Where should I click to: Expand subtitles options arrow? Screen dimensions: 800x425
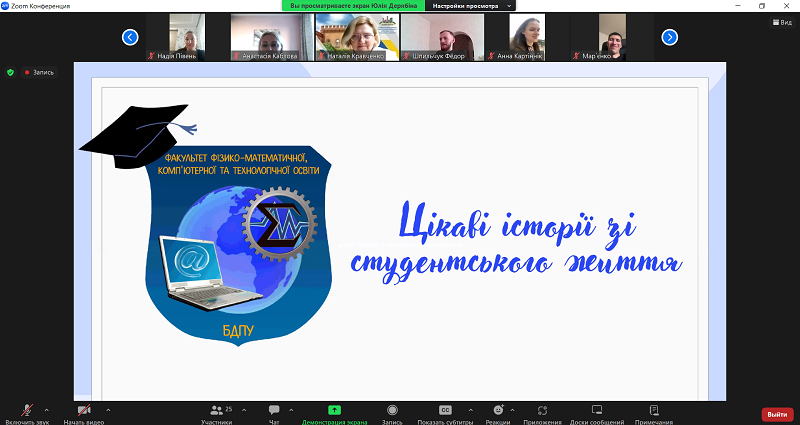pyautogui.click(x=470, y=410)
